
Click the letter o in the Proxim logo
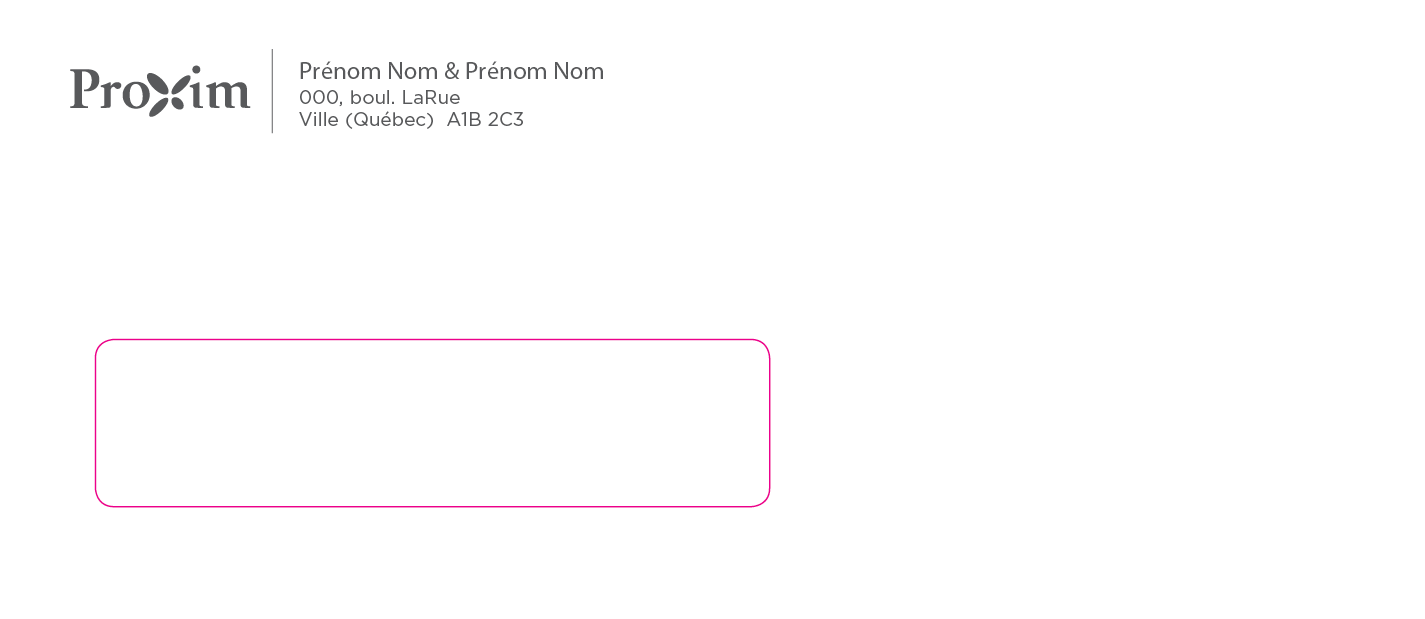point(134,94)
